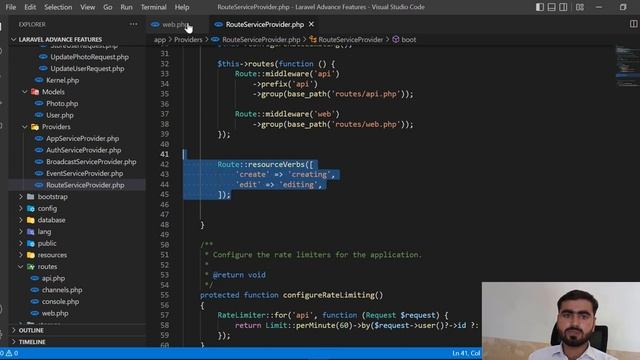Expand the public folder
640x360 pixels.
tap(21, 243)
